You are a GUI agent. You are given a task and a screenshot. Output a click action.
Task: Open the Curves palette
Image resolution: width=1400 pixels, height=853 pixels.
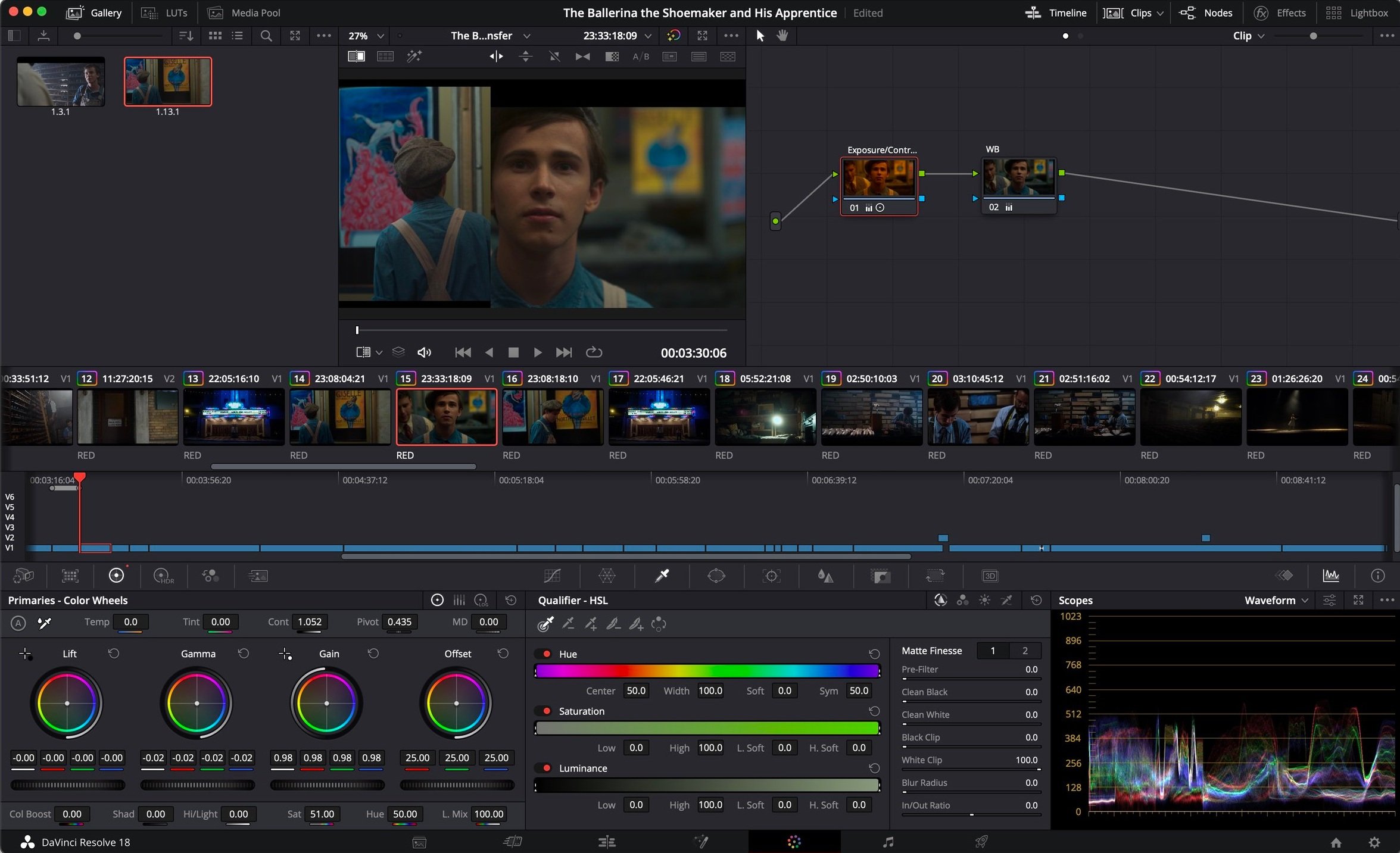point(552,576)
